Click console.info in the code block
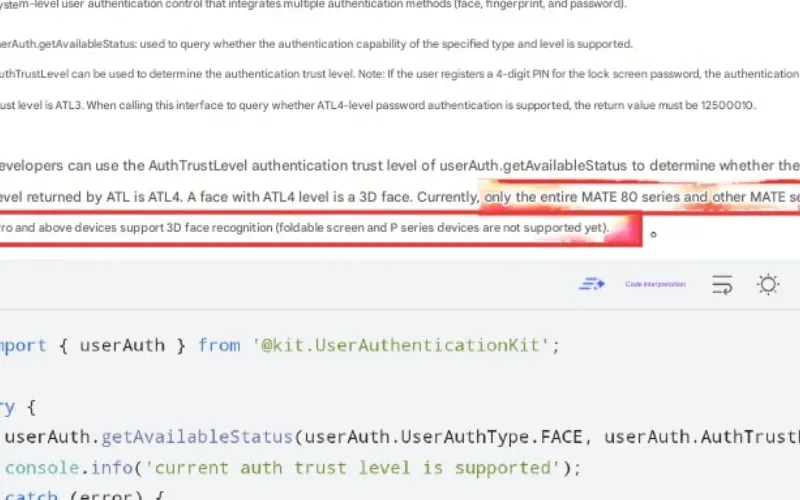Screen dimensions: 800x500 click(x=64, y=467)
